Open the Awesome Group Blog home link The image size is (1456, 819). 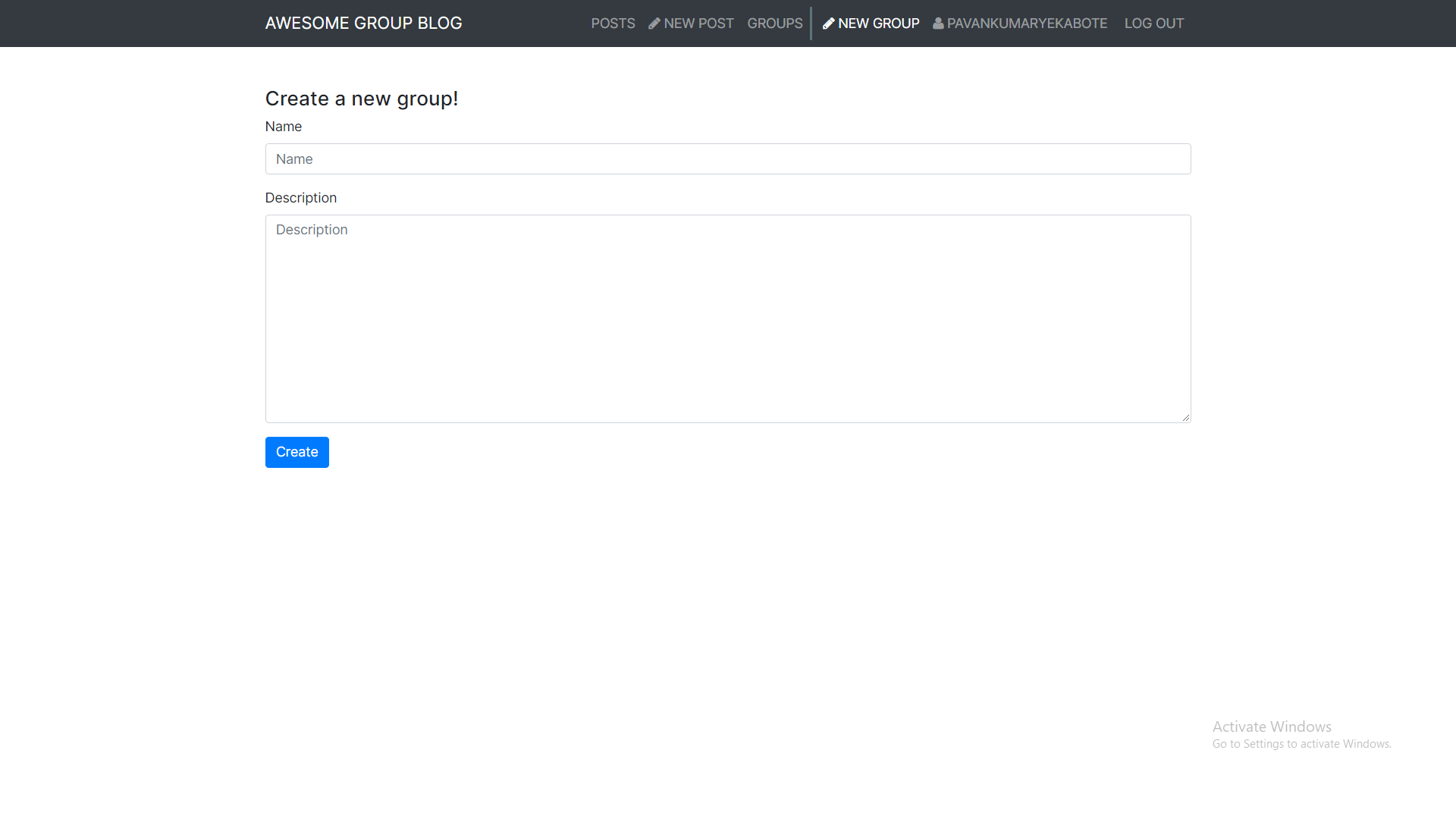click(x=363, y=24)
